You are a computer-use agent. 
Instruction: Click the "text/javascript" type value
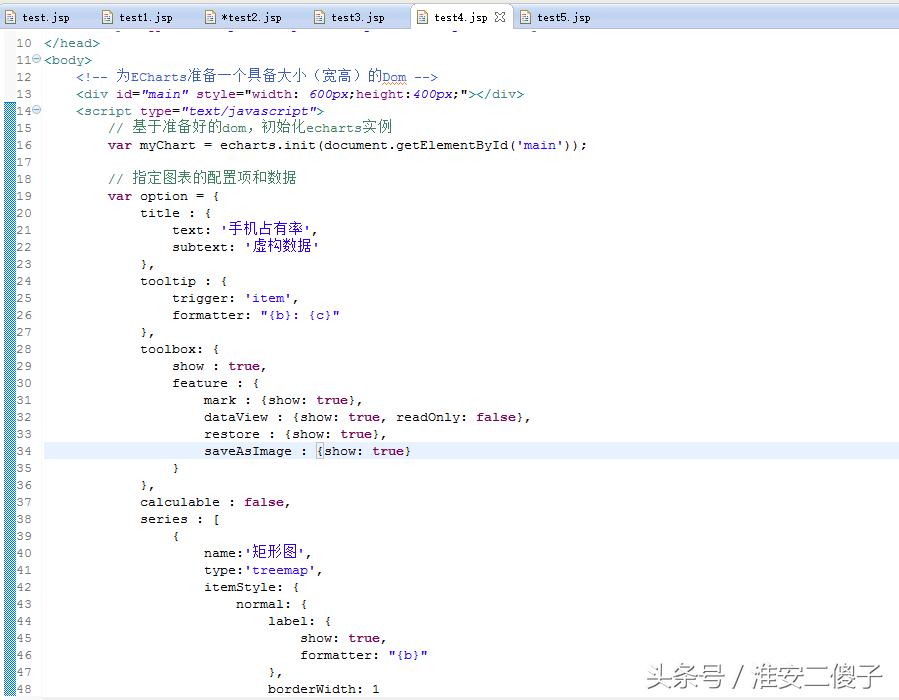249,111
